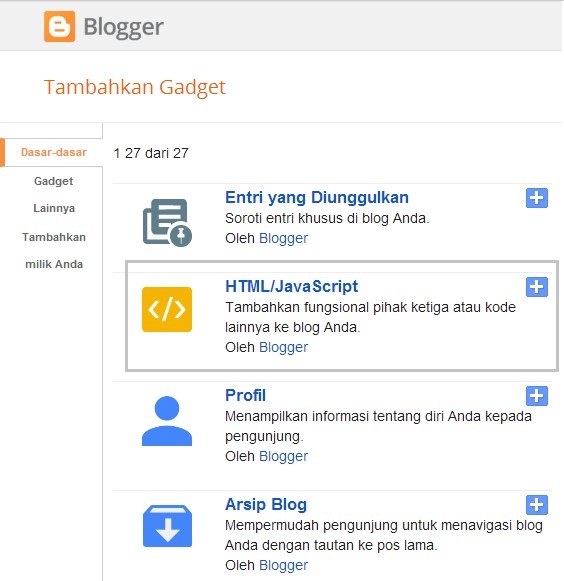This screenshot has width=564, height=581.
Task: Open the HTML/JavaScript title link
Action: coord(292,286)
